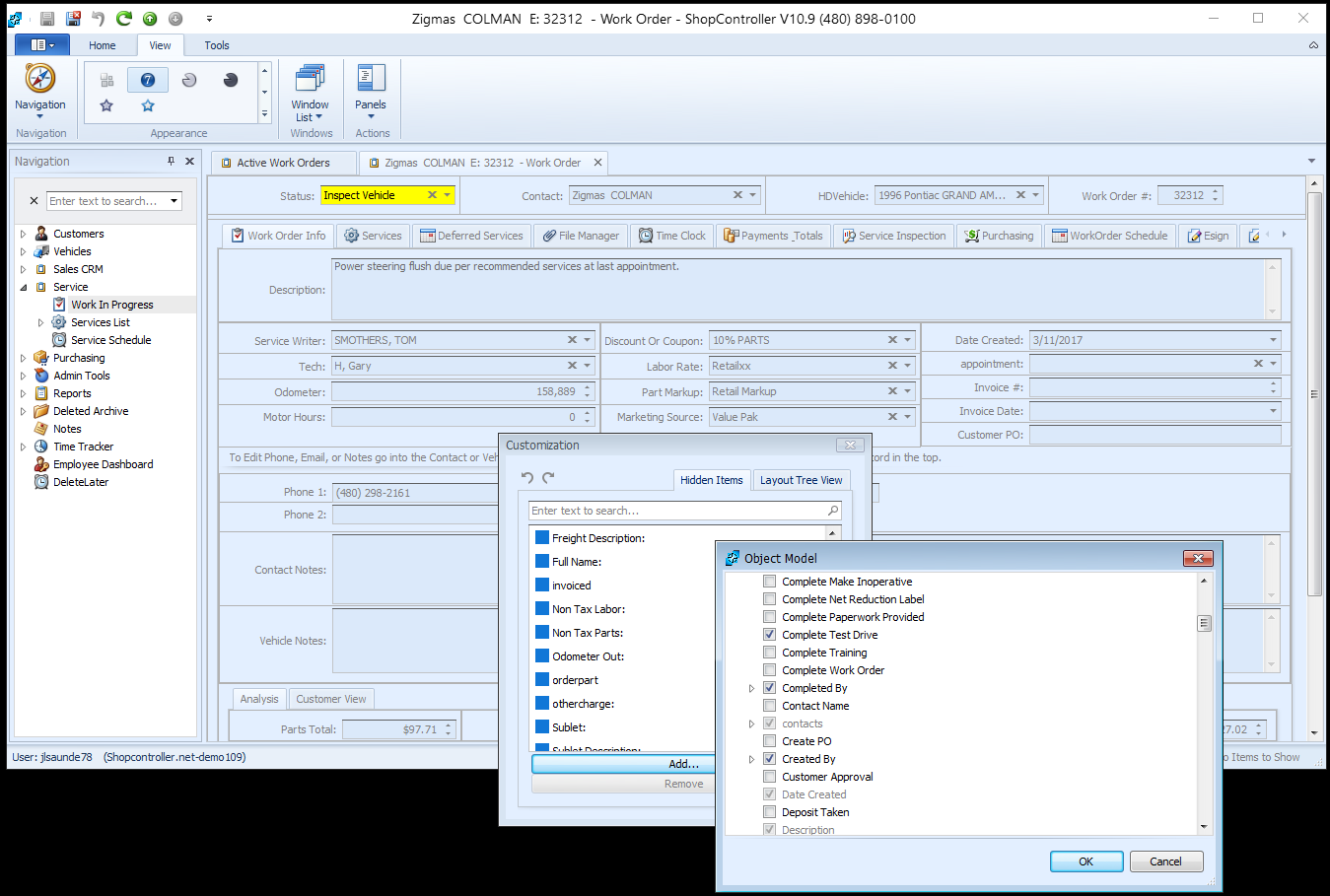Image resolution: width=1330 pixels, height=896 pixels.
Task: Open the Marketing Source dropdown arrow
Action: pyautogui.click(x=908, y=417)
